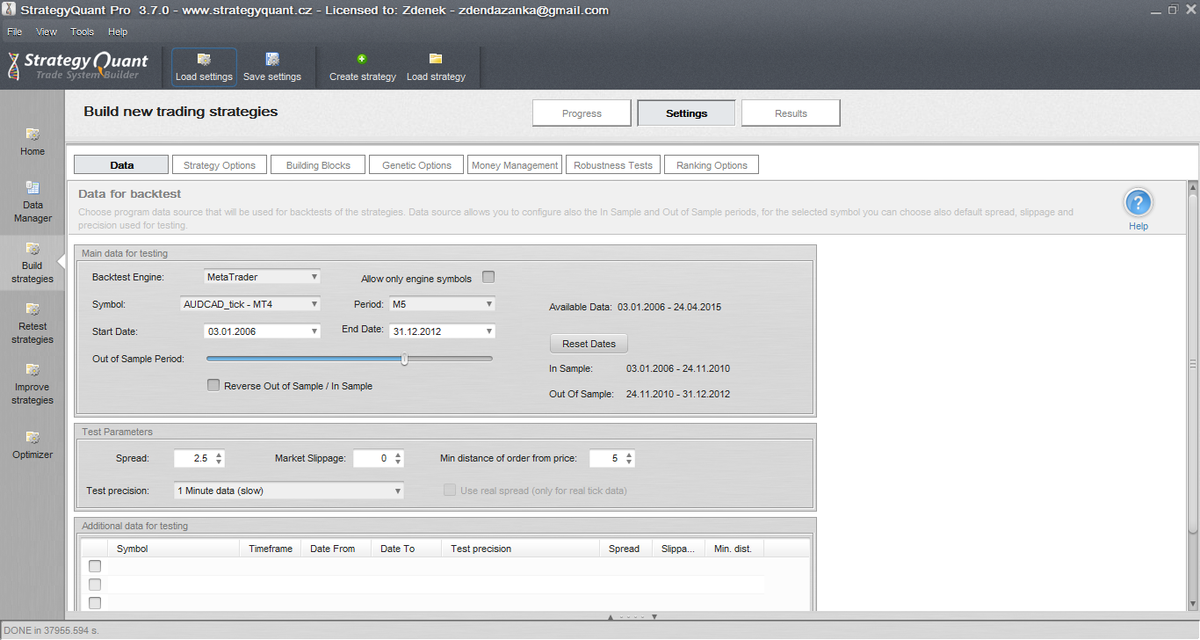This screenshot has width=1200, height=640.
Task: Open Data Manager in the sidebar
Action: [x=32, y=201]
